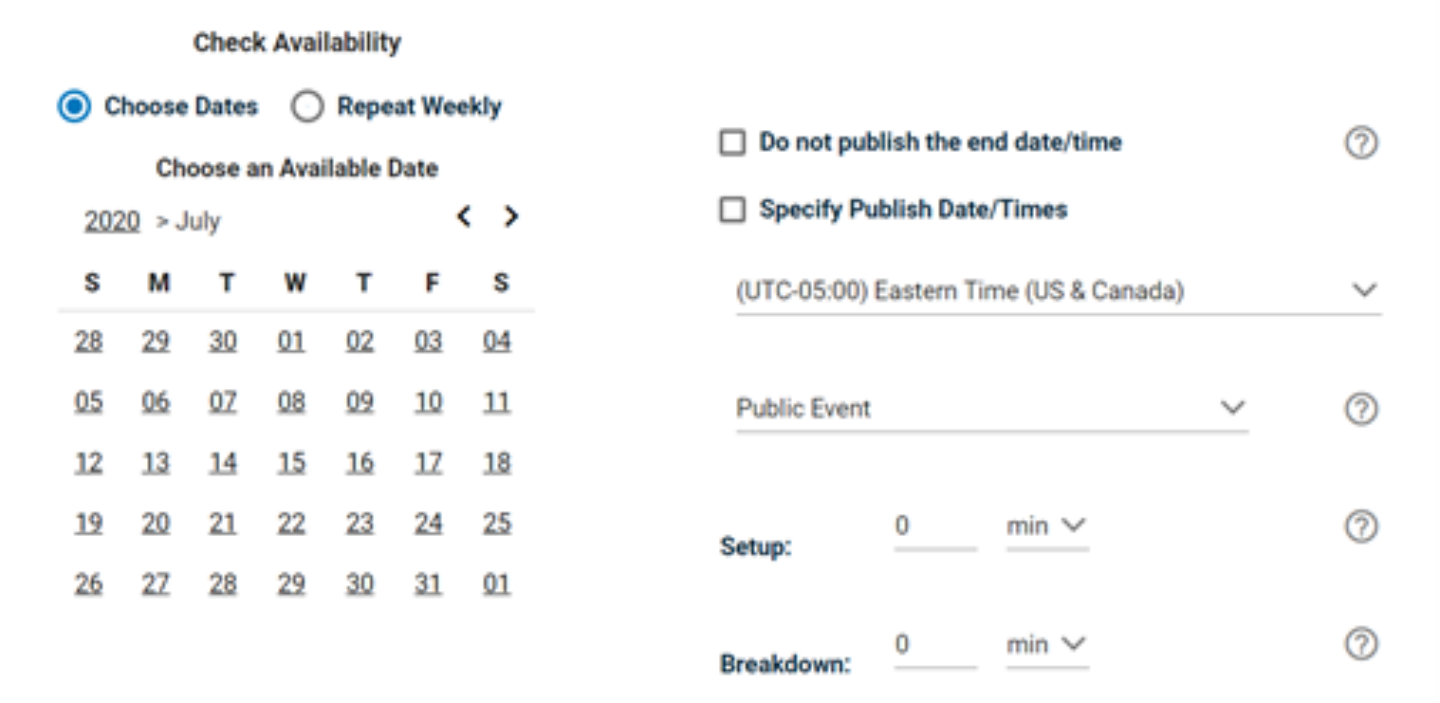Screen dimensions: 1440x703
Task: Pick July 15 on the calendar
Action: pos(291,463)
